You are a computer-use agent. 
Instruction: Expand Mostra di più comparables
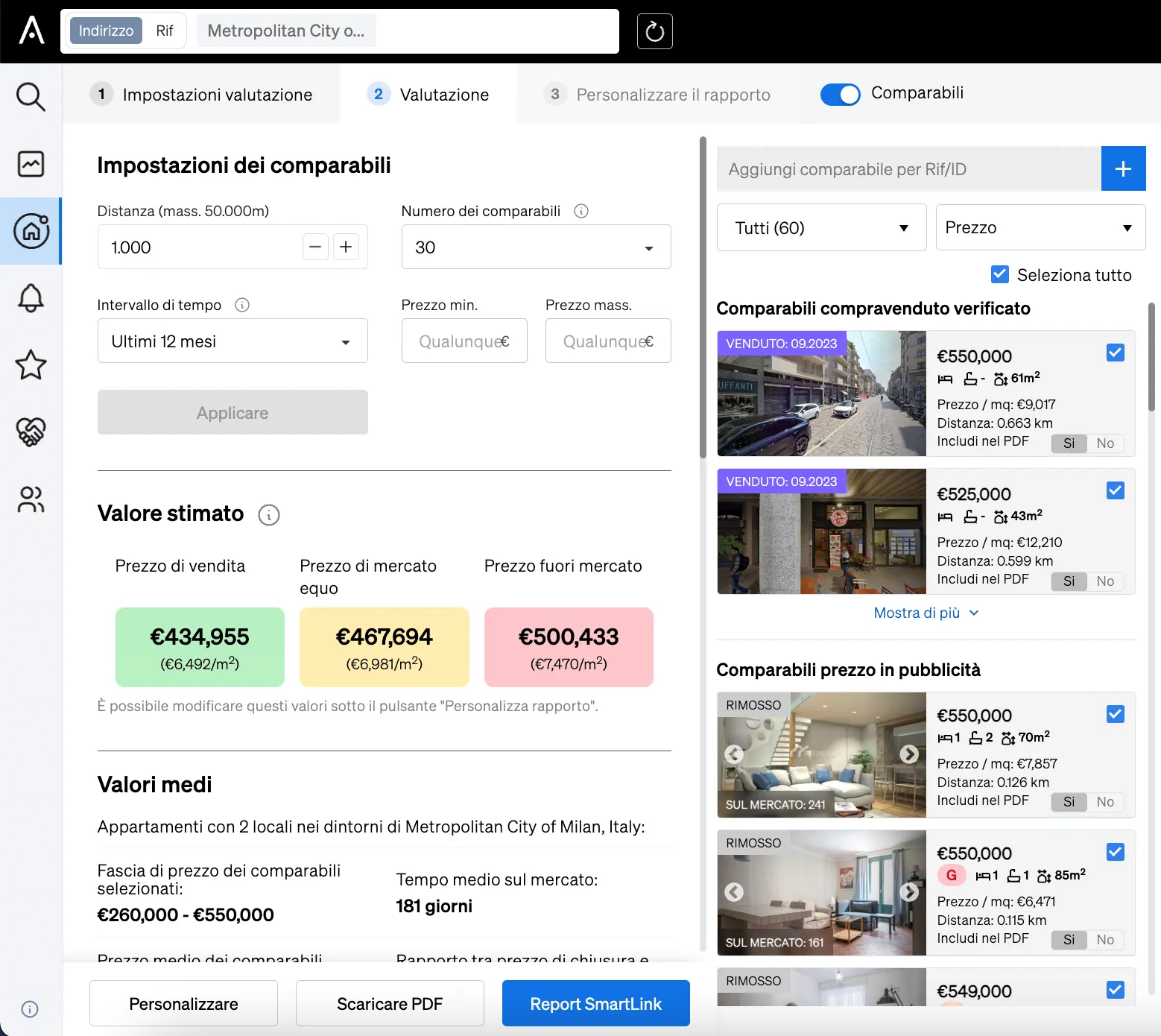coord(926,613)
